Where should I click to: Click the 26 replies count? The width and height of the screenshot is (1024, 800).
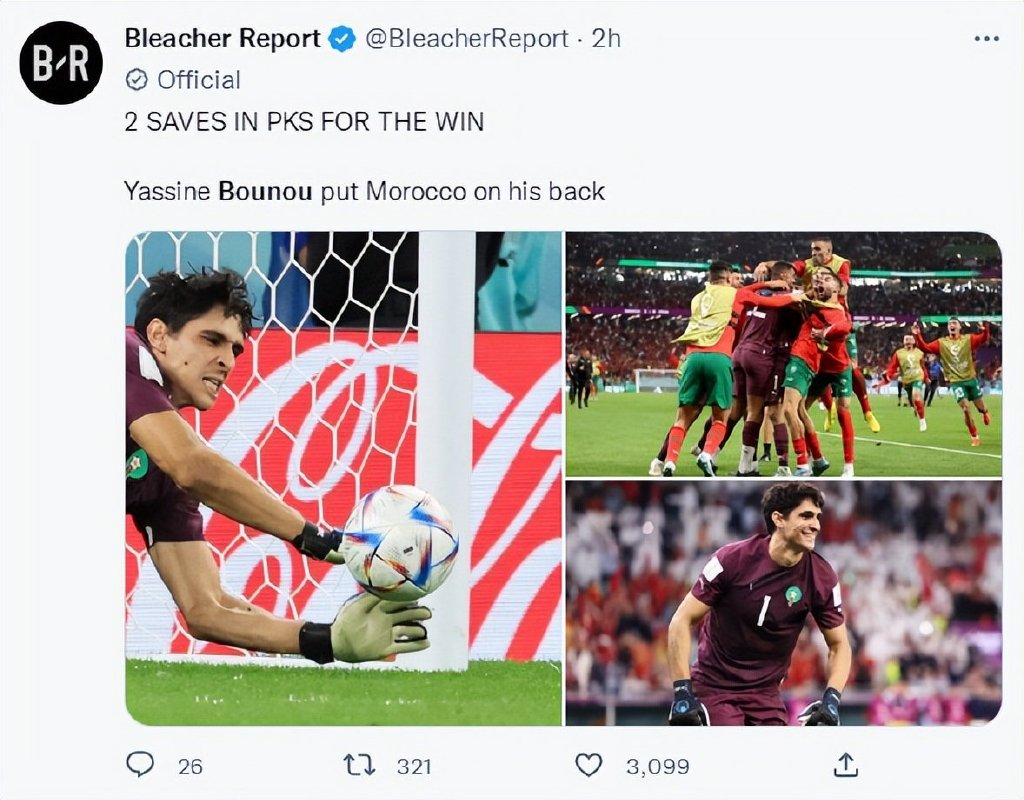point(190,766)
